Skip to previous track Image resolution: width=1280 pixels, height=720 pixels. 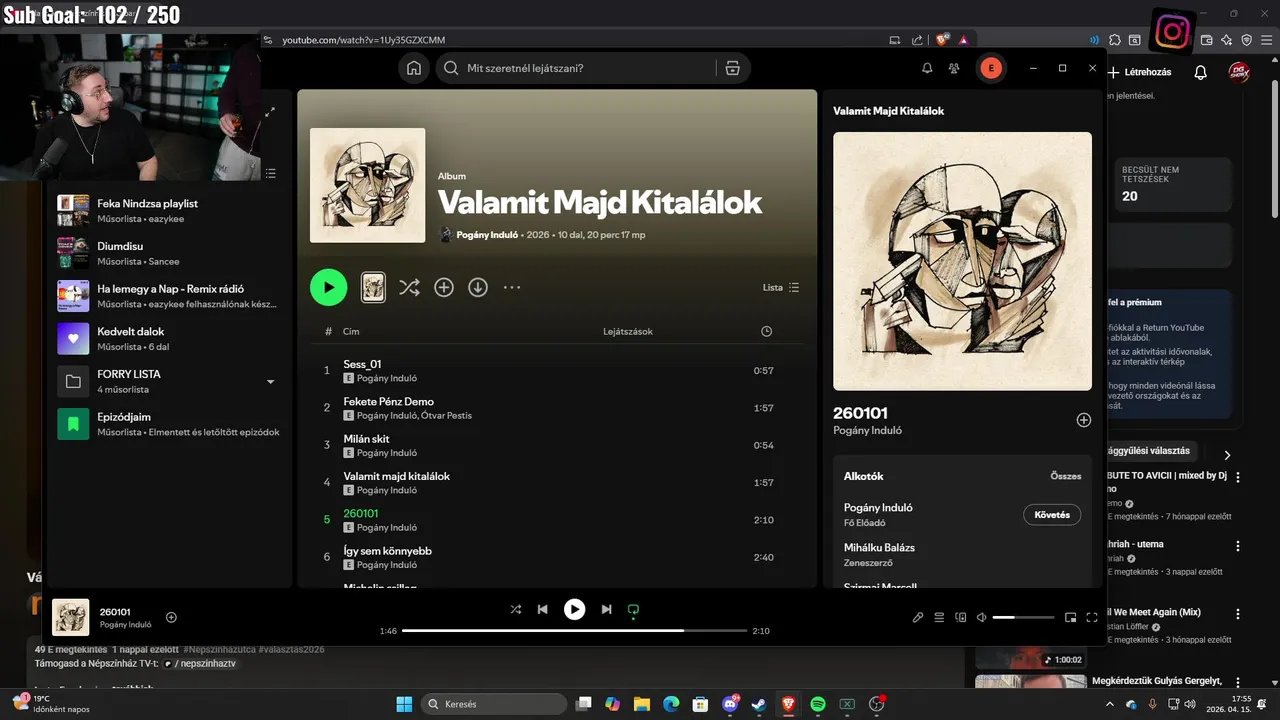pos(542,609)
